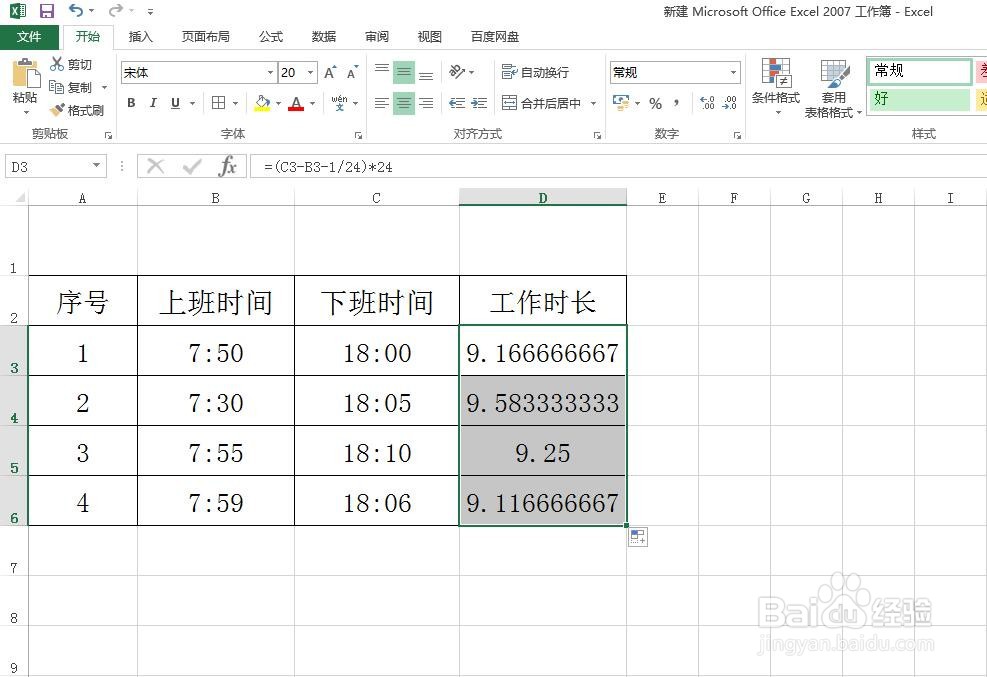Activate the Format Painter 格式刷
This screenshot has width=987, height=677.
click(77, 110)
